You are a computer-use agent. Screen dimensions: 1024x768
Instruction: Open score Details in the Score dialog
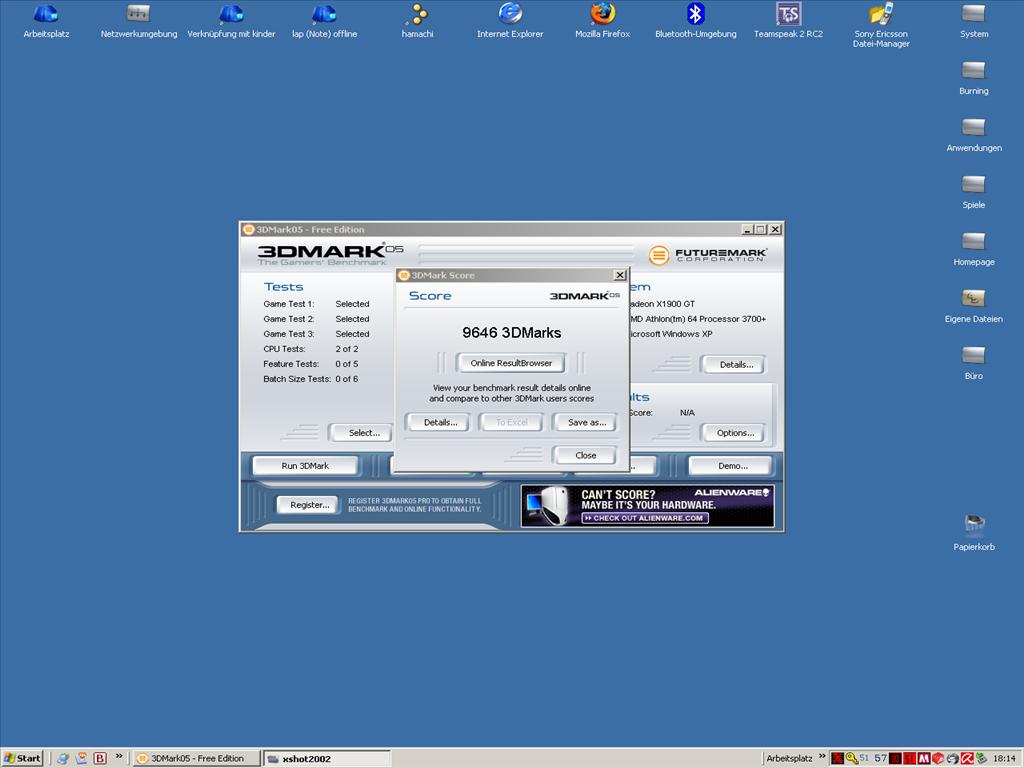pyautogui.click(x=440, y=423)
